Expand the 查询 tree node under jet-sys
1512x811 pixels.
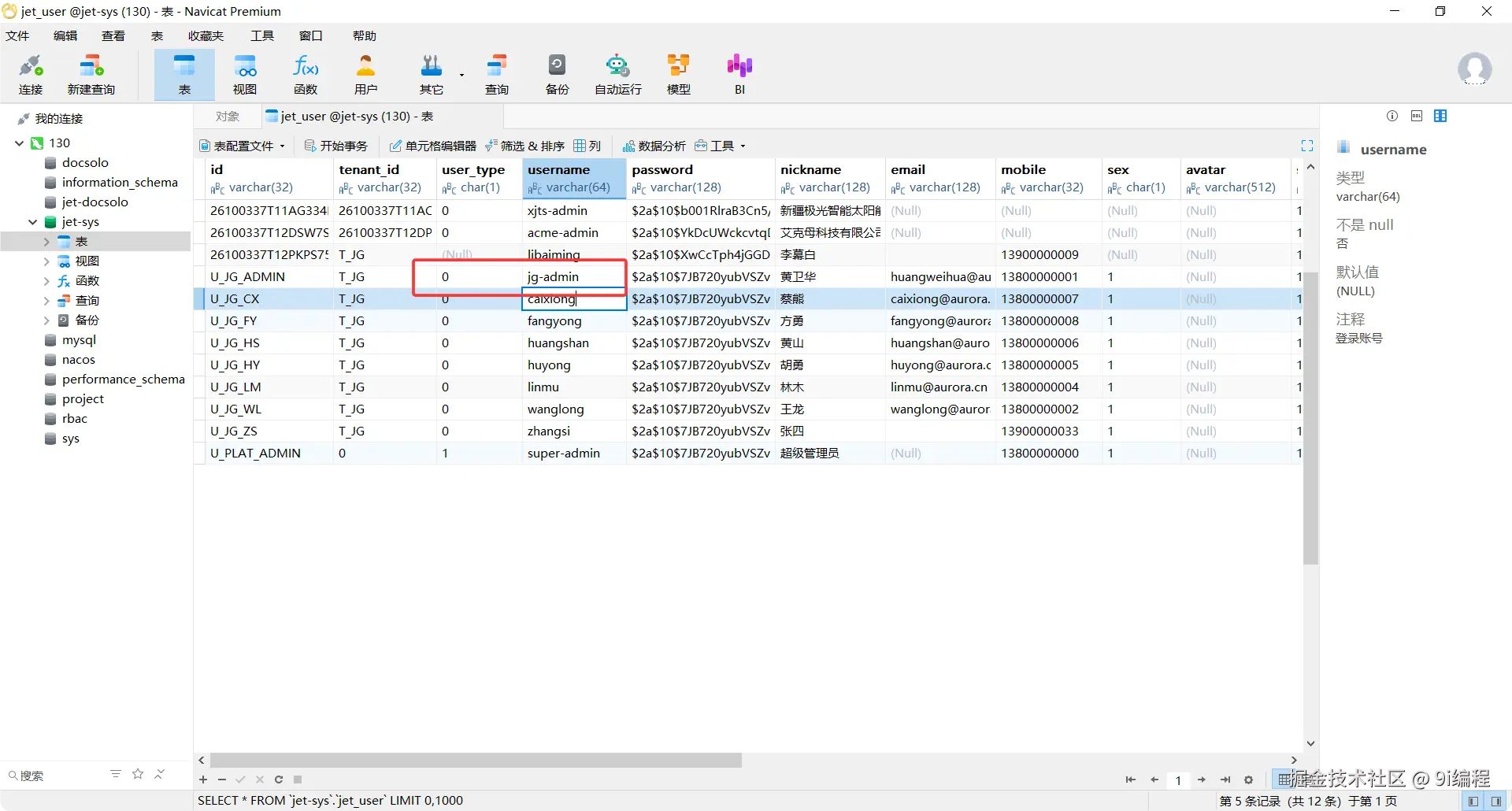pyautogui.click(x=46, y=301)
